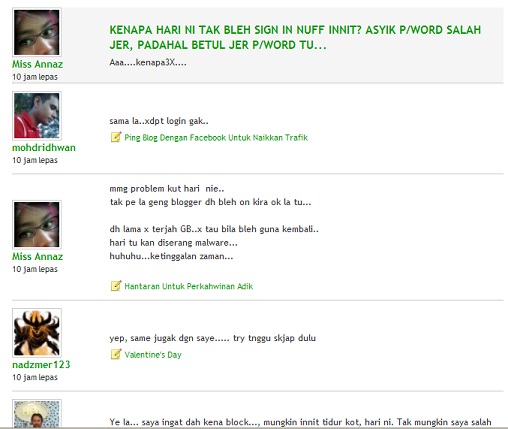Click the "10 jam lepas" timestamp under nadzmer123
The image size is (508, 429).
35,377
